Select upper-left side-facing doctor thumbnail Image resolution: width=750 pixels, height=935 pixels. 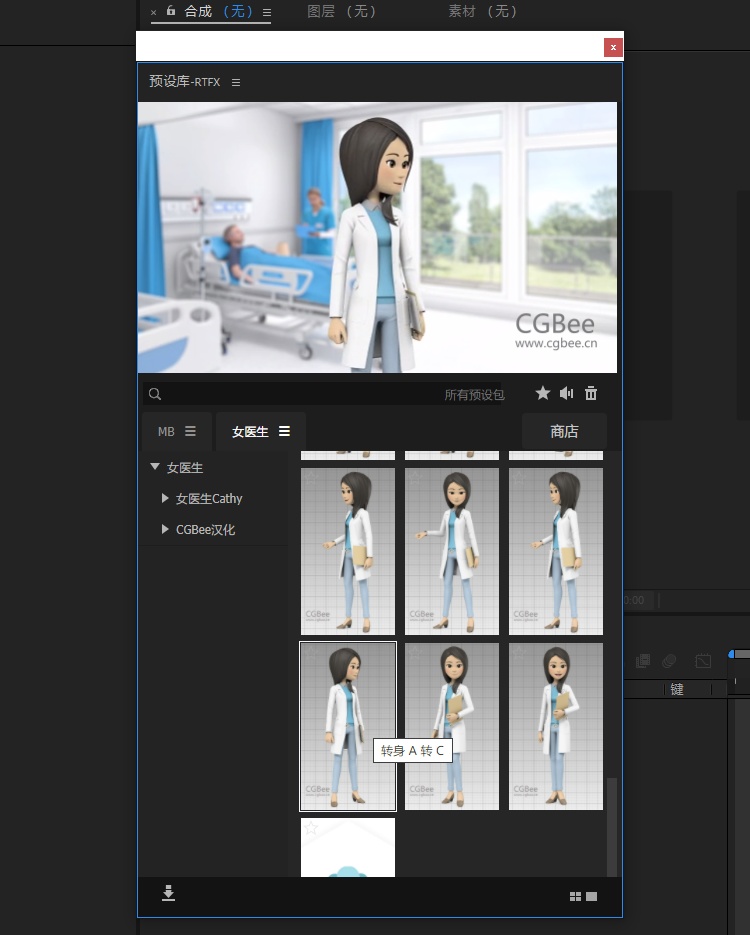tap(348, 551)
